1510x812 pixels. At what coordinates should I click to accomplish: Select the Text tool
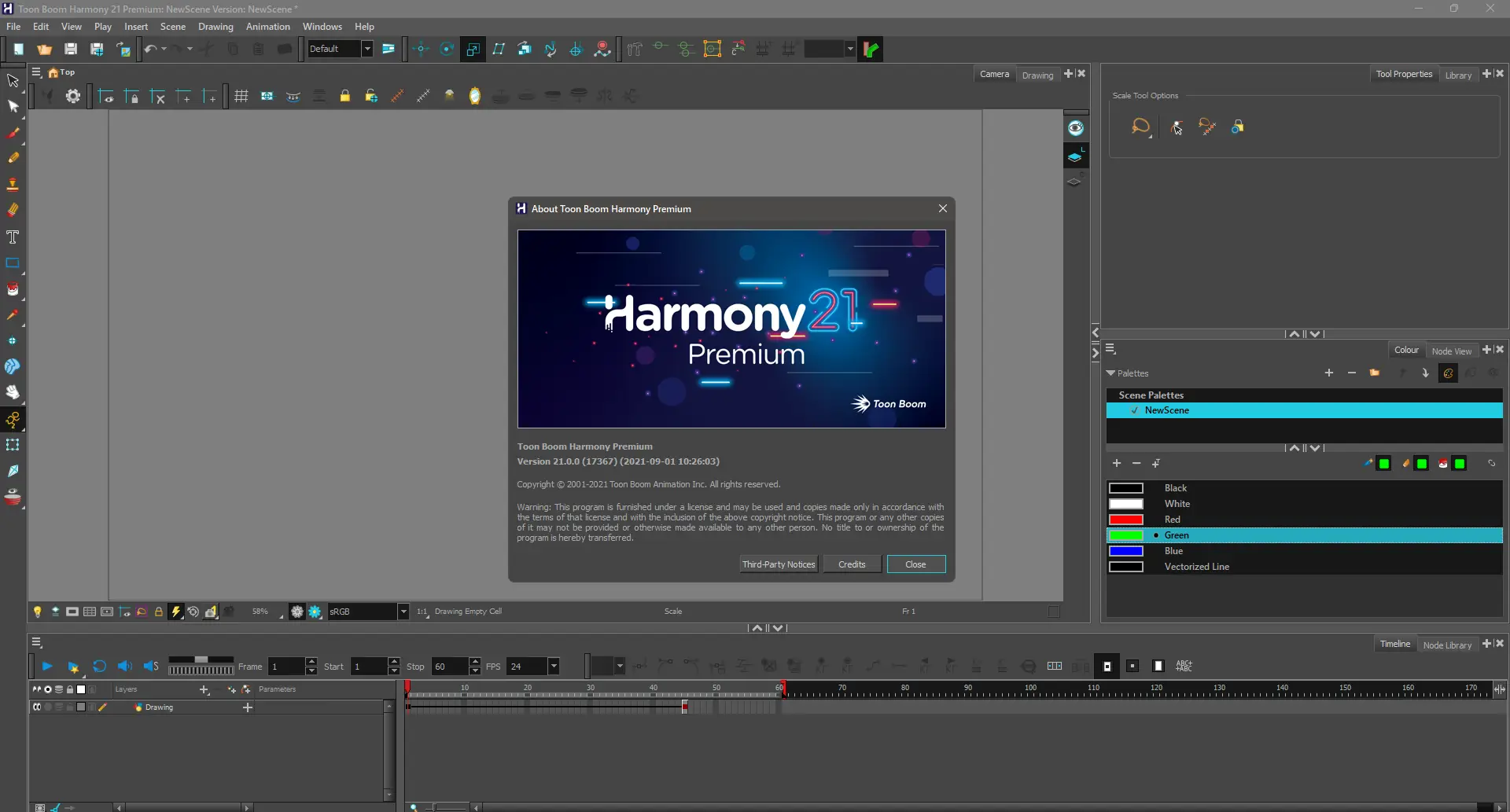pyautogui.click(x=13, y=237)
